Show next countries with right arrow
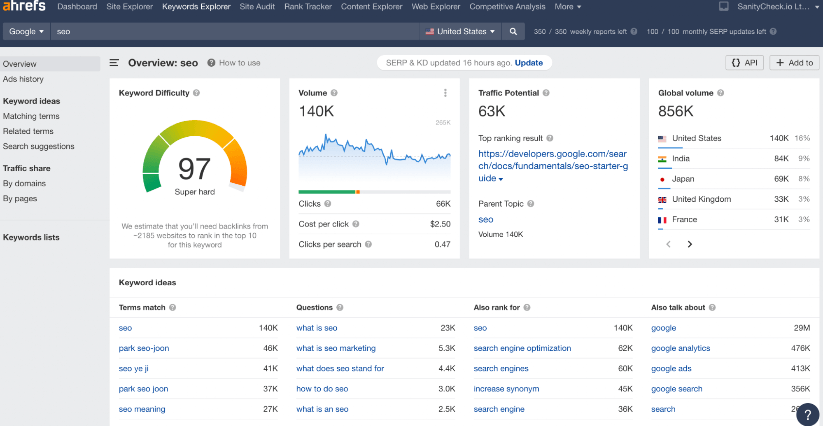The height and width of the screenshot is (426, 823). click(x=689, y=243)
